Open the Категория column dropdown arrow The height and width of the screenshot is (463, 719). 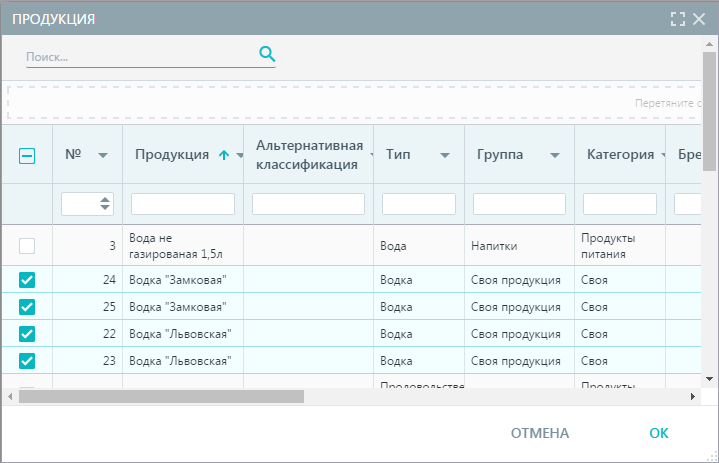663,155
